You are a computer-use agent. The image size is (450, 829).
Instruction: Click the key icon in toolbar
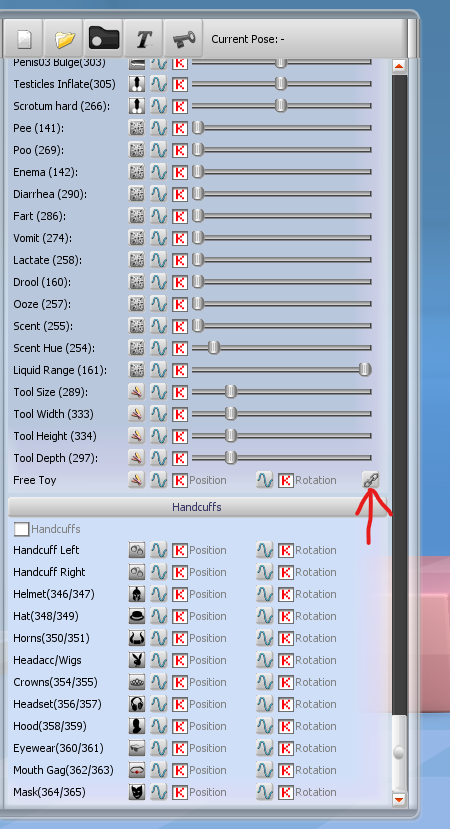click(183, 39)
